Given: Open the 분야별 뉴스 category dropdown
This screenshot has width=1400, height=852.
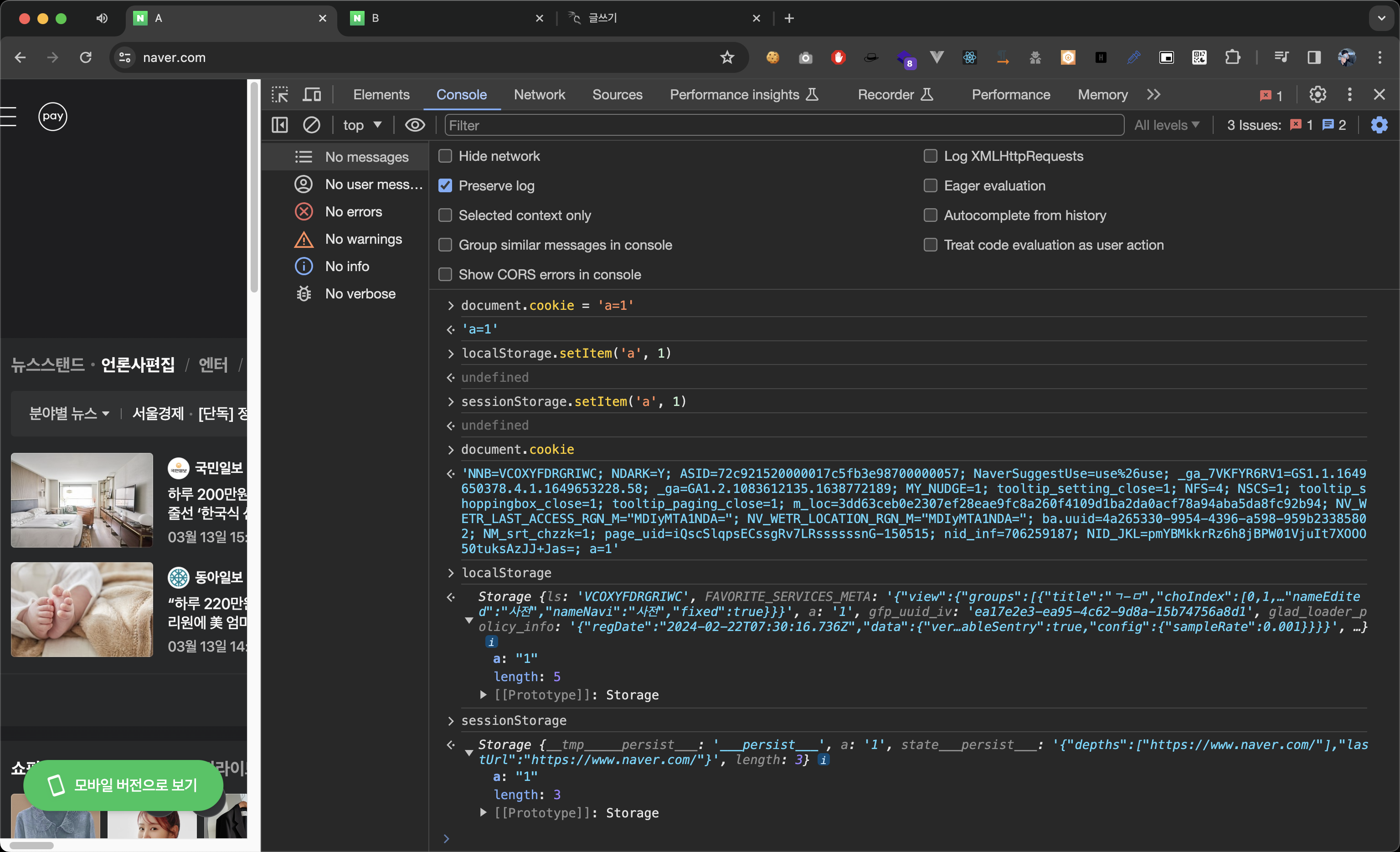Looking at the screenshot, I should point(69,414).
